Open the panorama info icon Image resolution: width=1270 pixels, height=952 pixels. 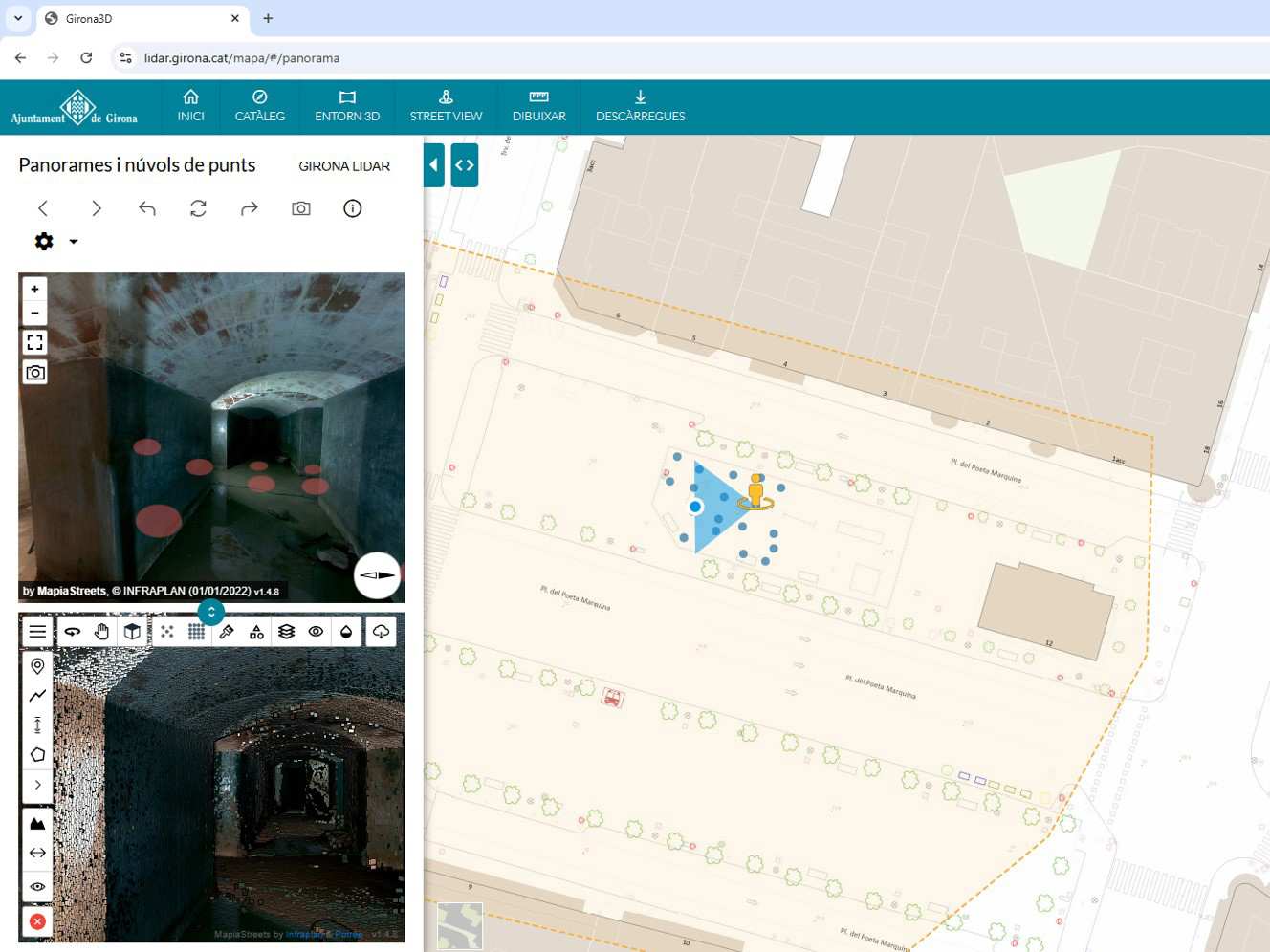click(x=353, y=208)
